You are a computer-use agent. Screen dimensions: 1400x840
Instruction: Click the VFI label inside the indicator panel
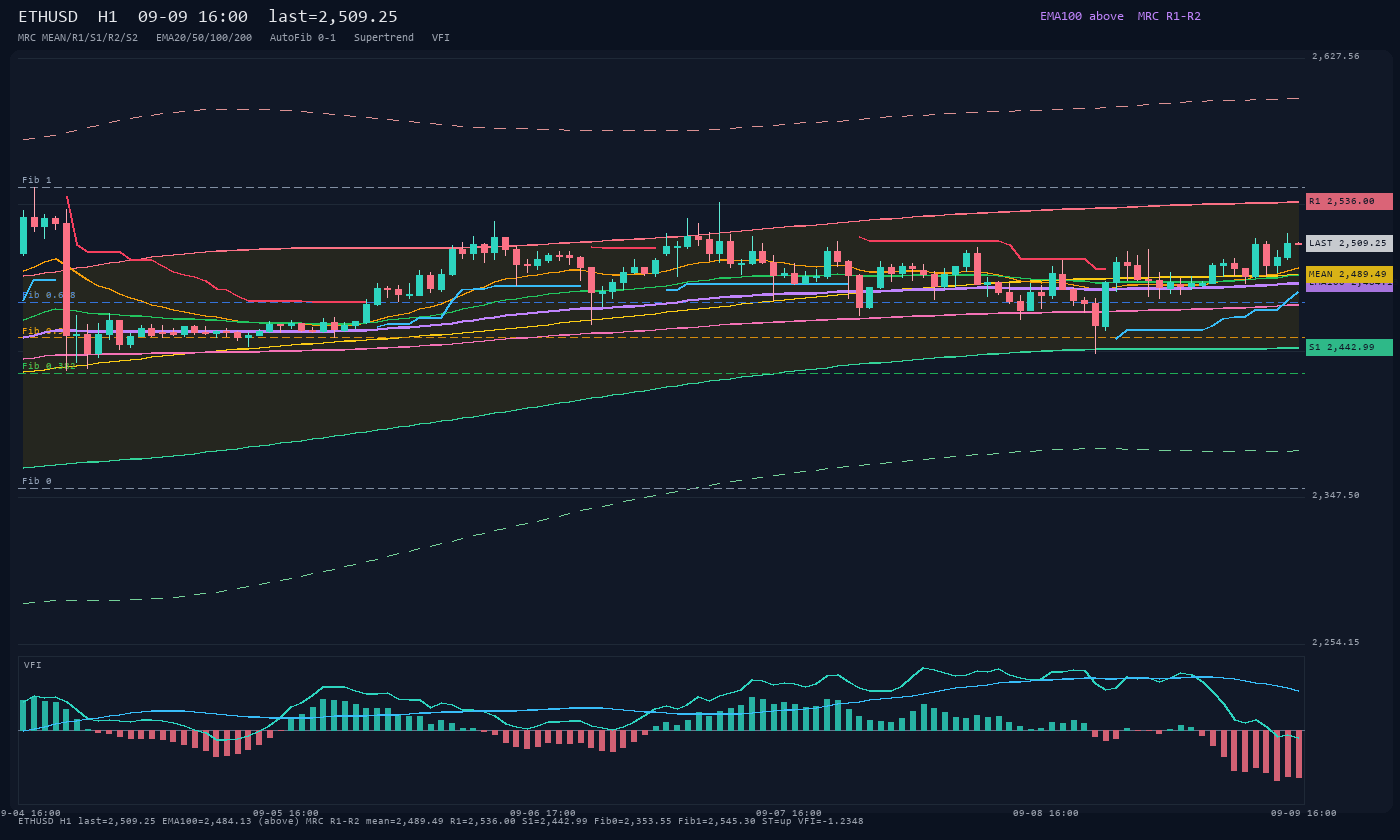click(33, 665)
